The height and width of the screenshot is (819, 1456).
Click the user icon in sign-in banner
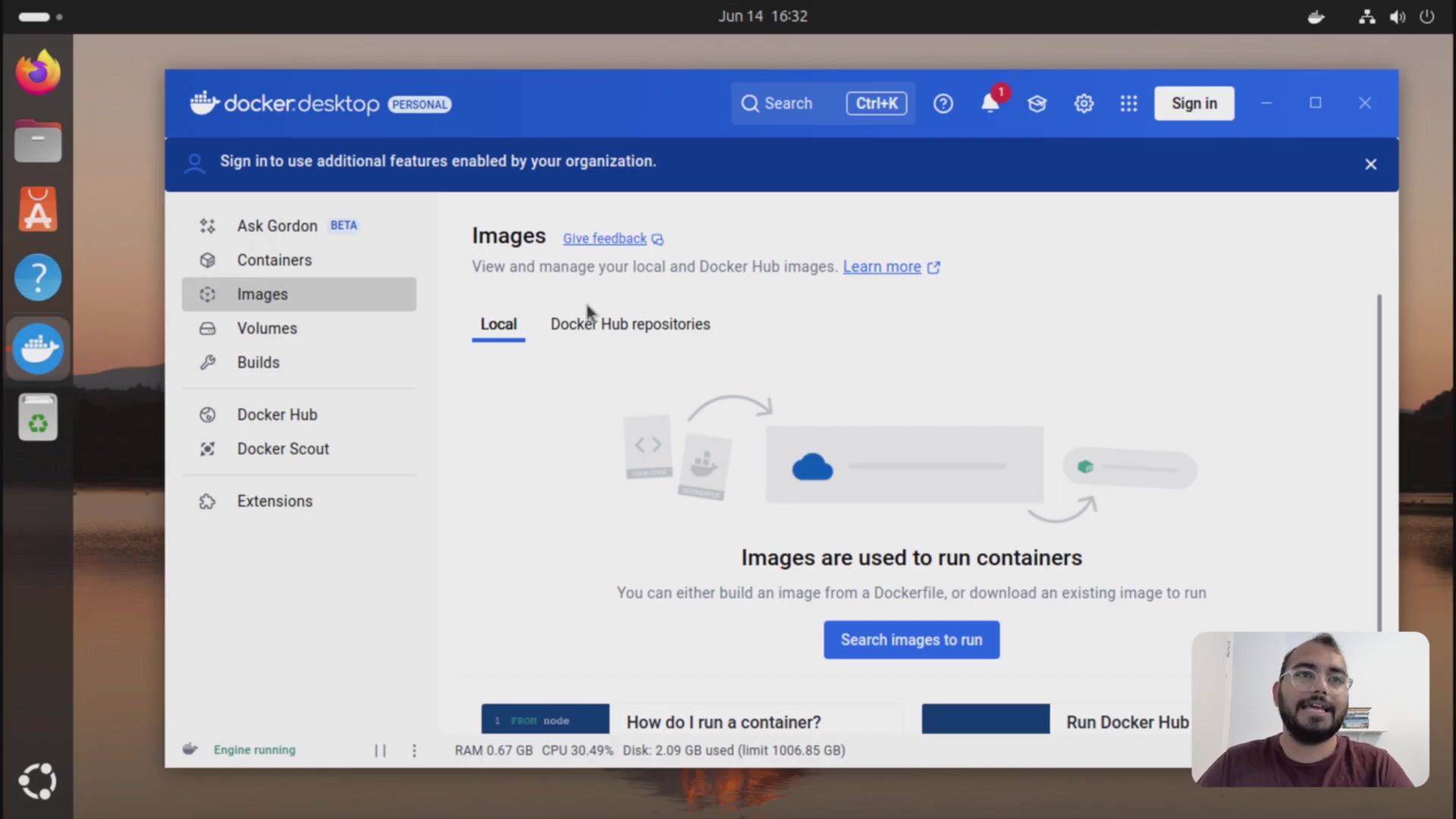(195, 163)
